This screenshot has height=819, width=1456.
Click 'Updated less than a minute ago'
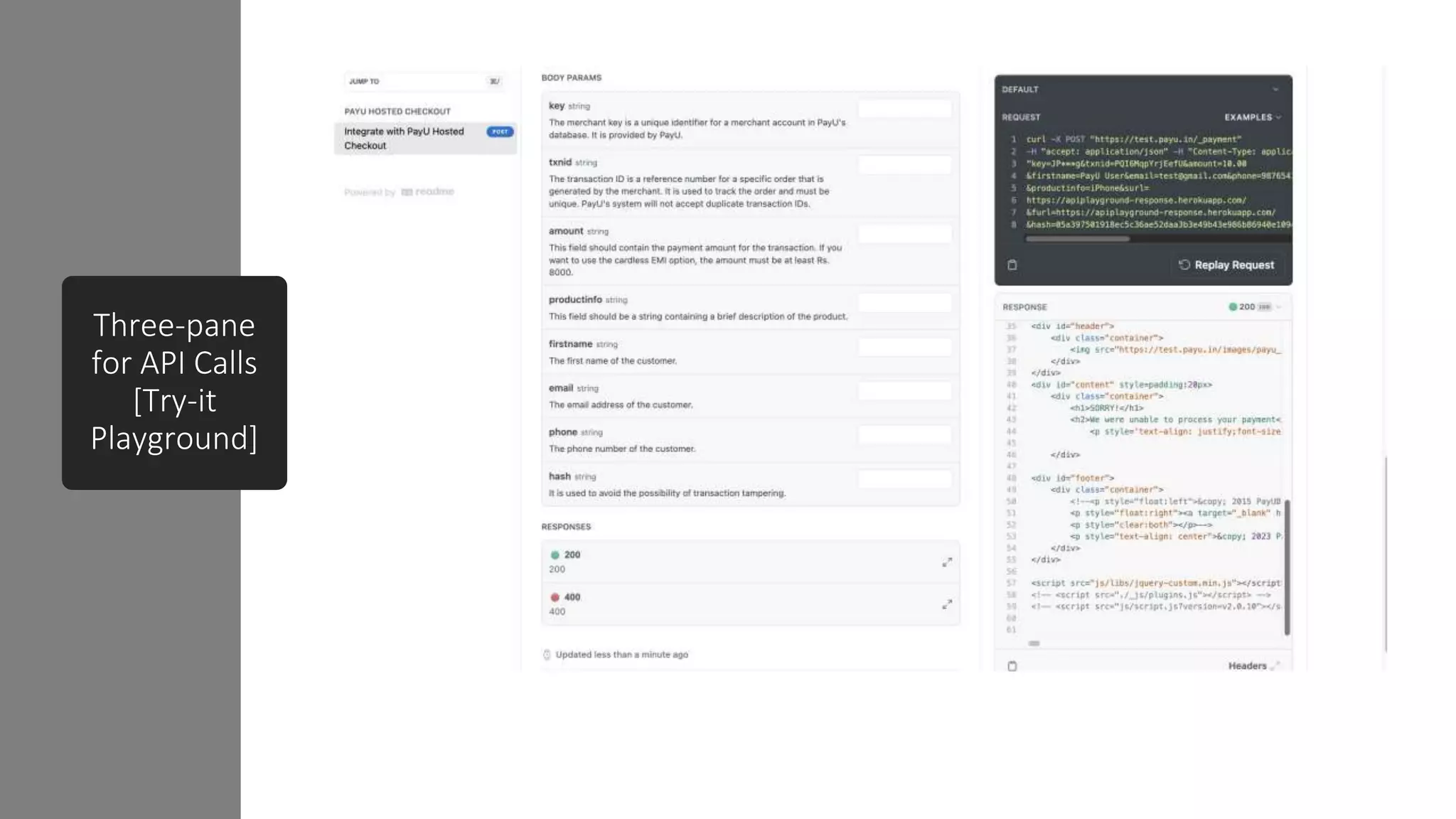coord(622,655)
